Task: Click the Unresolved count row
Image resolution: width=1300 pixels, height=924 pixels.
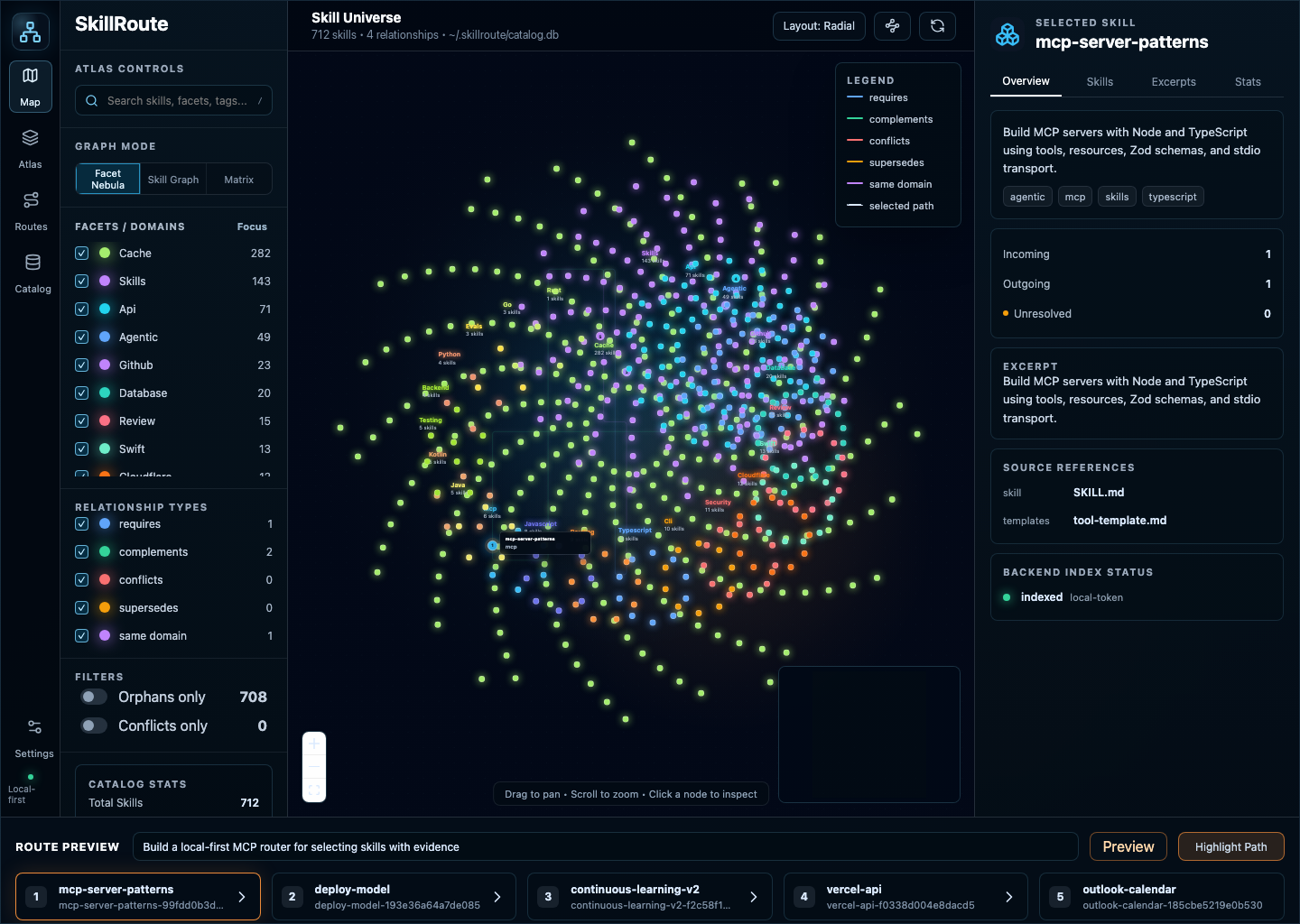Action: [1137, 314]
